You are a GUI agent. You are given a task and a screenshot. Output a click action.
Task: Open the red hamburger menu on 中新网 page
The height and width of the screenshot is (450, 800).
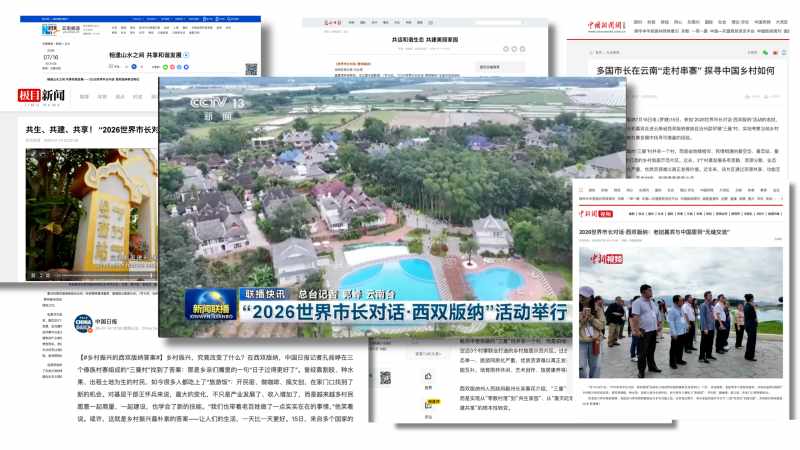(581, 190)
